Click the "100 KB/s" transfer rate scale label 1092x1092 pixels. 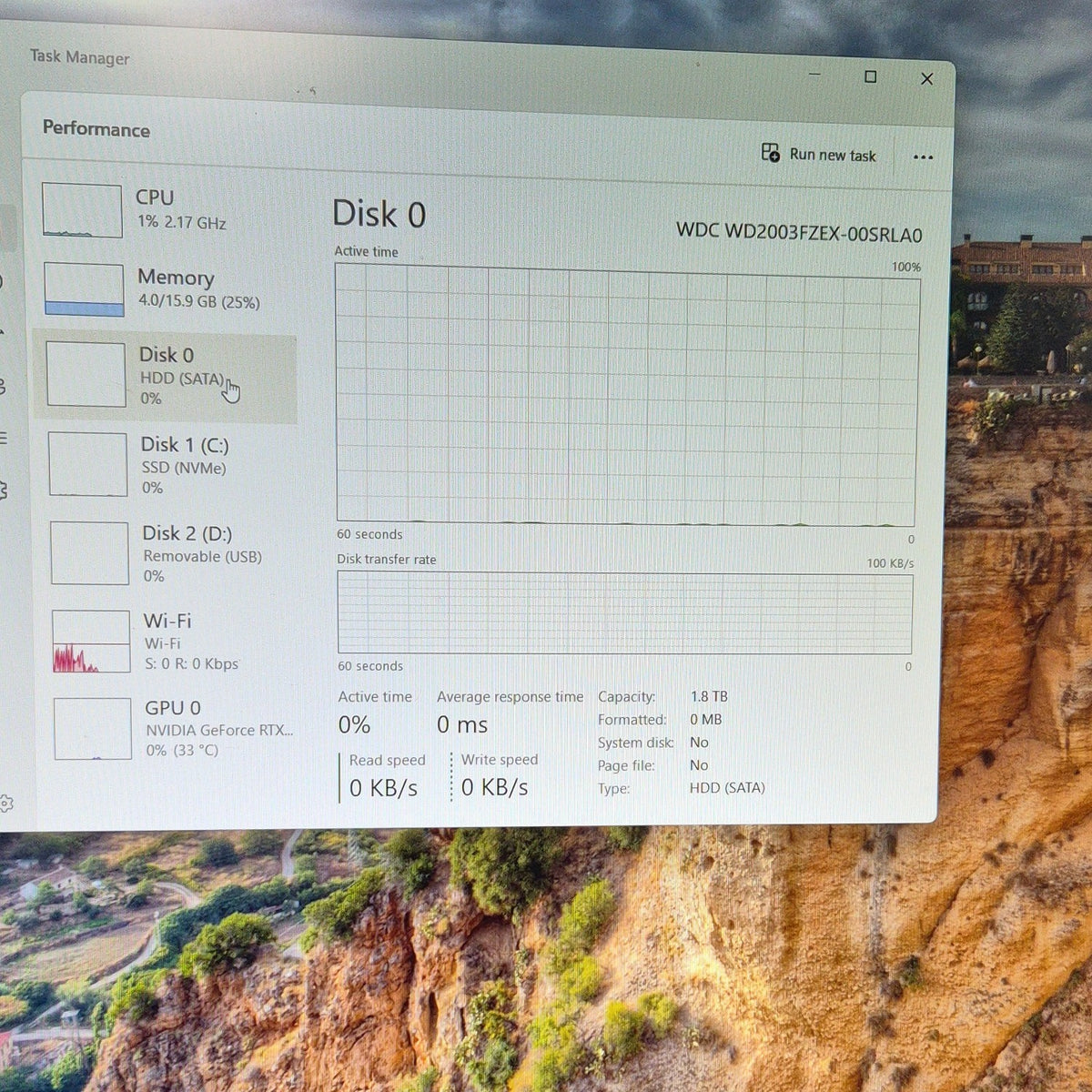coord(890,563)
